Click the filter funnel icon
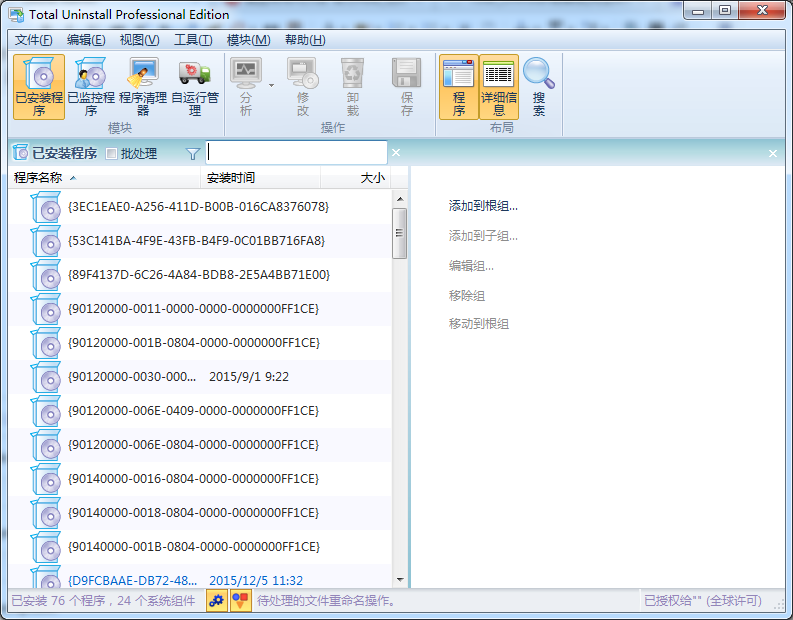 click(193, 154)
